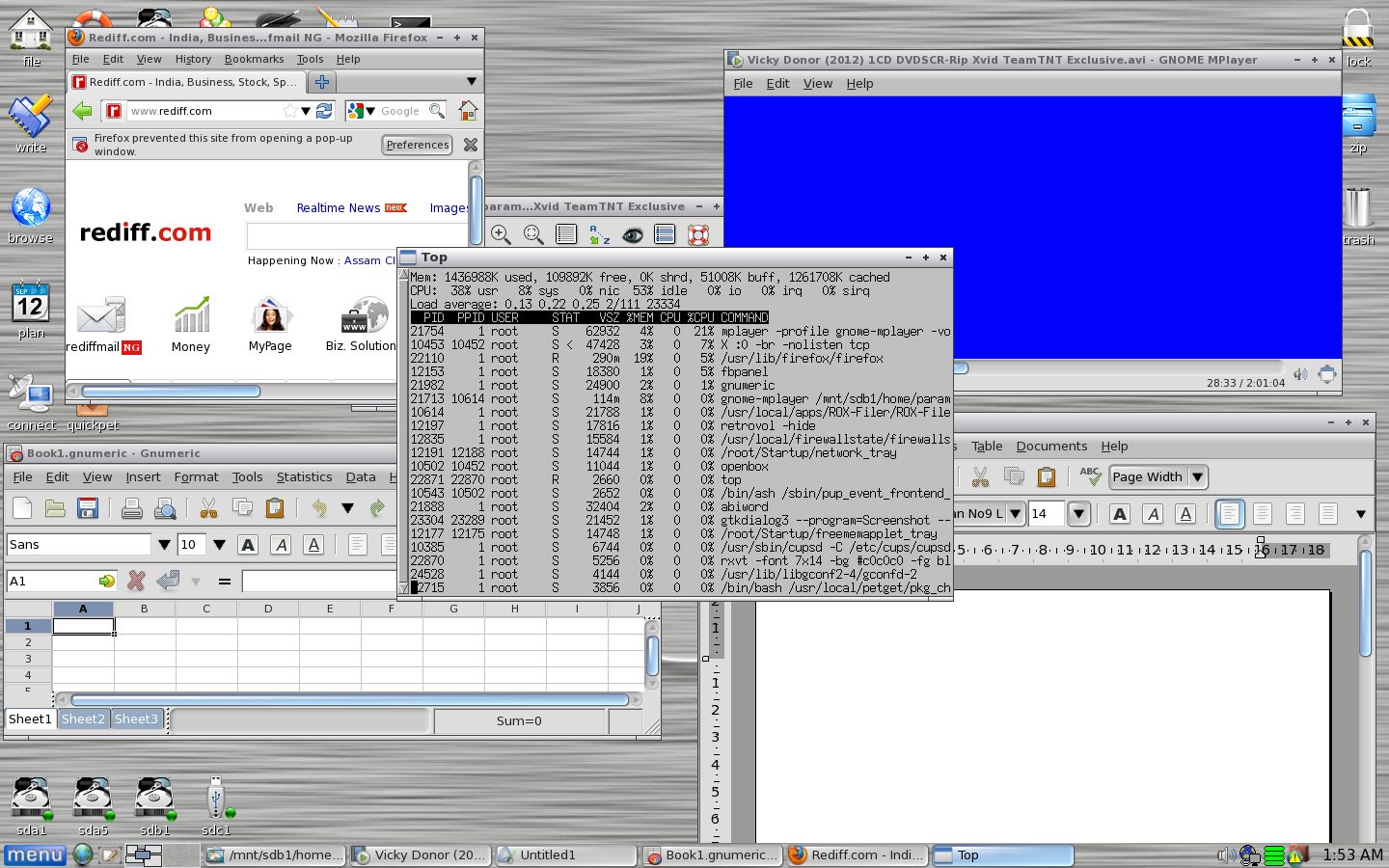This screenshot has height=868, width=1389.
Task: Click GNOME MPlayer volume speaker icon
Action: tap(1300, 374)
